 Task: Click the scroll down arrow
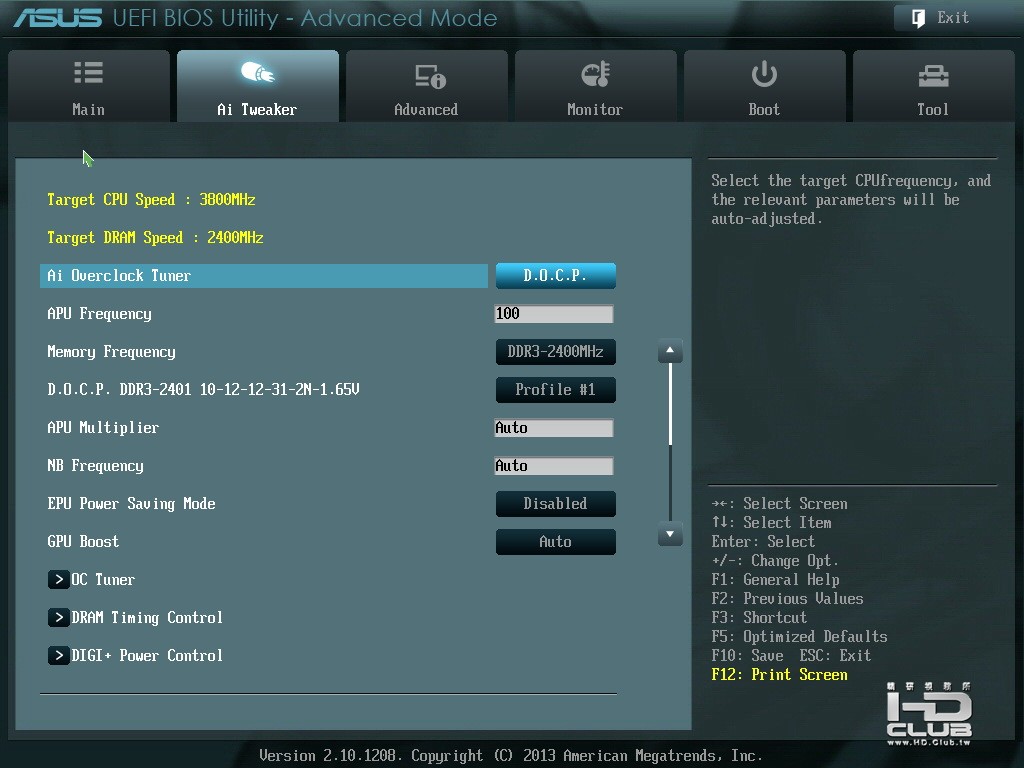[x=670, y=534]
